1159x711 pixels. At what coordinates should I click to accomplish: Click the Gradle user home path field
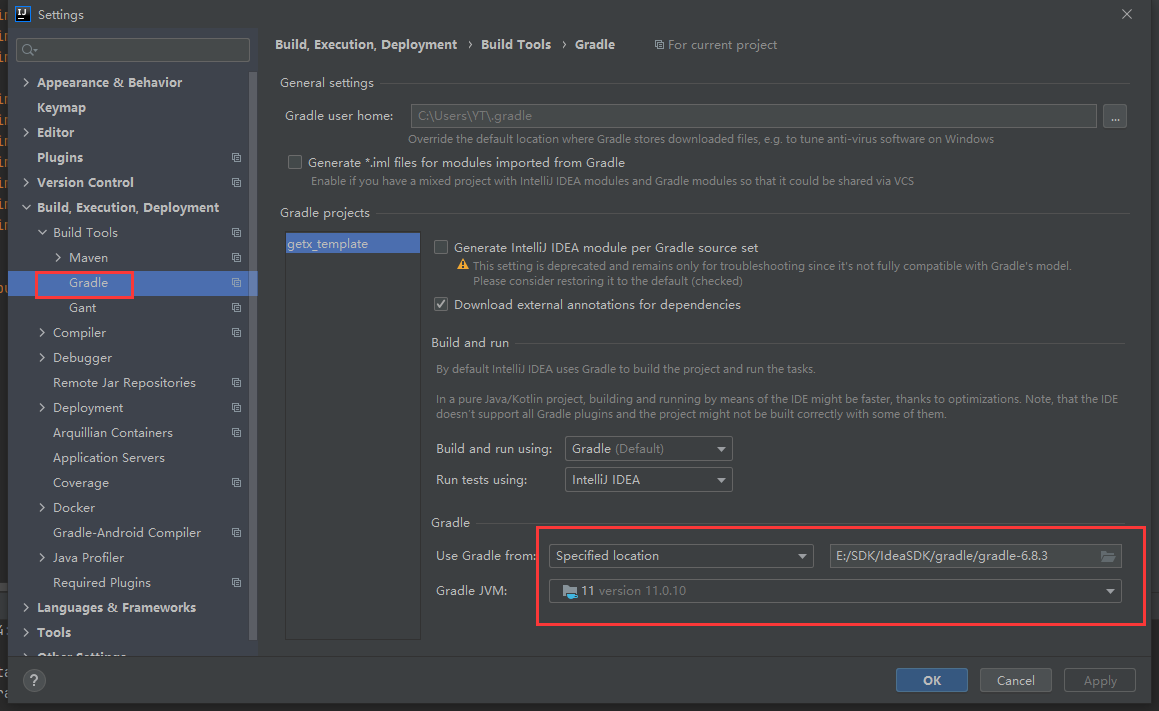[x=753, y=116]
